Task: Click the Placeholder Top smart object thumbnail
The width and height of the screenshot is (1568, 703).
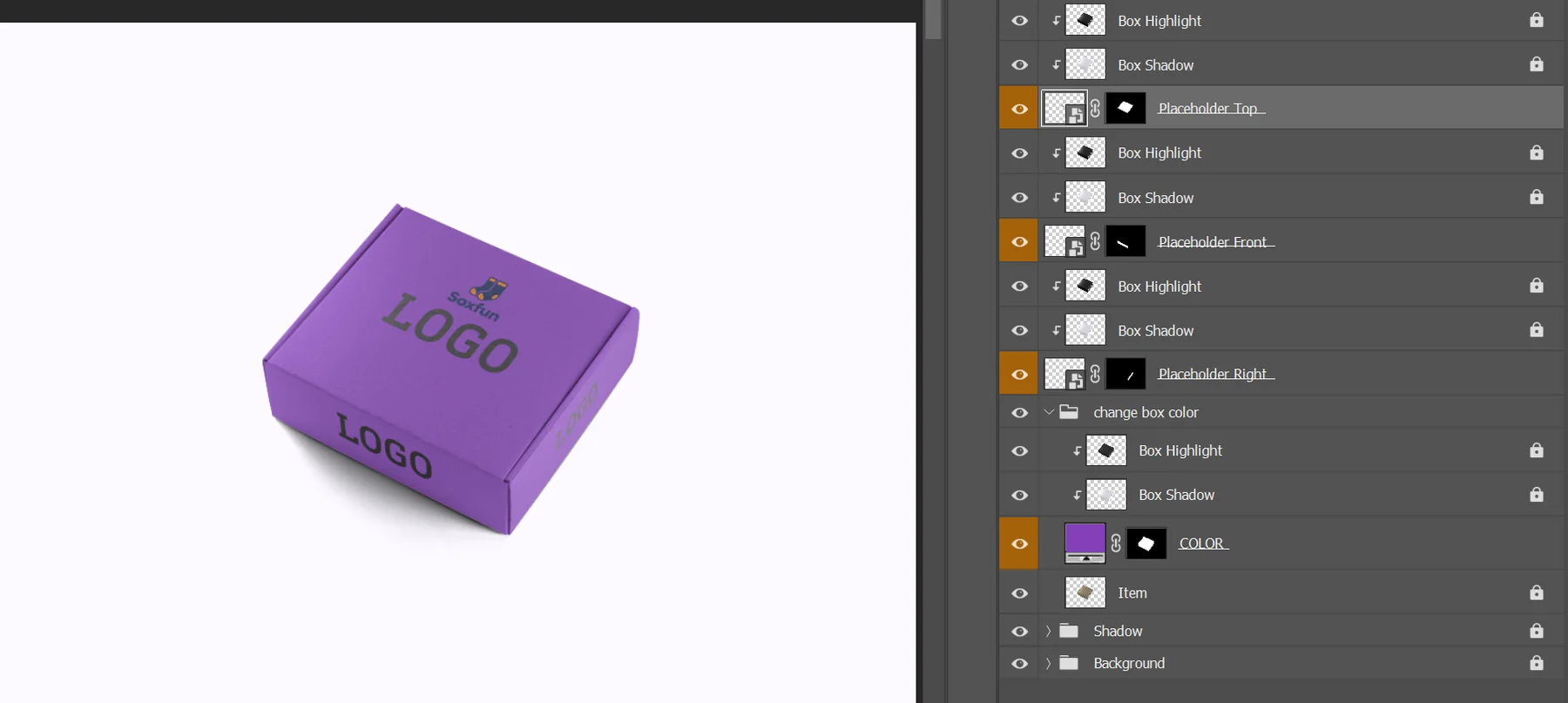Action: tap(1064, 108)
